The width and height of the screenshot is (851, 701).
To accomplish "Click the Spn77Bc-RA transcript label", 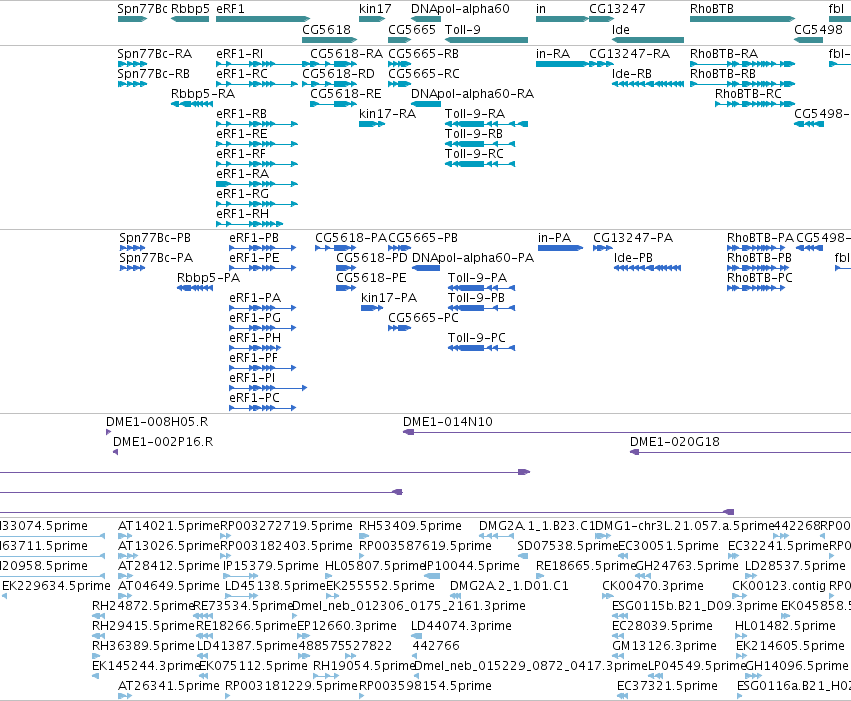I will click(x=154, y=54).
